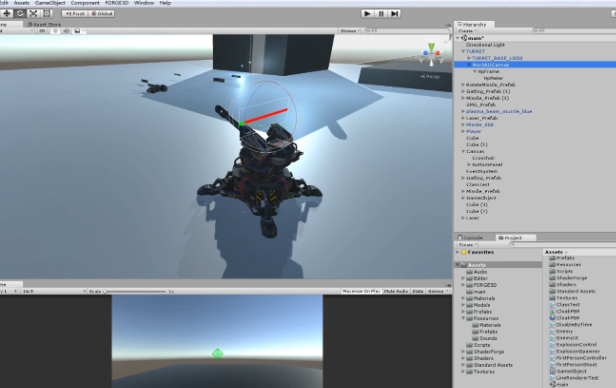Collapse the Canvas node in Hierarchy
Screen dimensions: 616x388
point(463,151)
